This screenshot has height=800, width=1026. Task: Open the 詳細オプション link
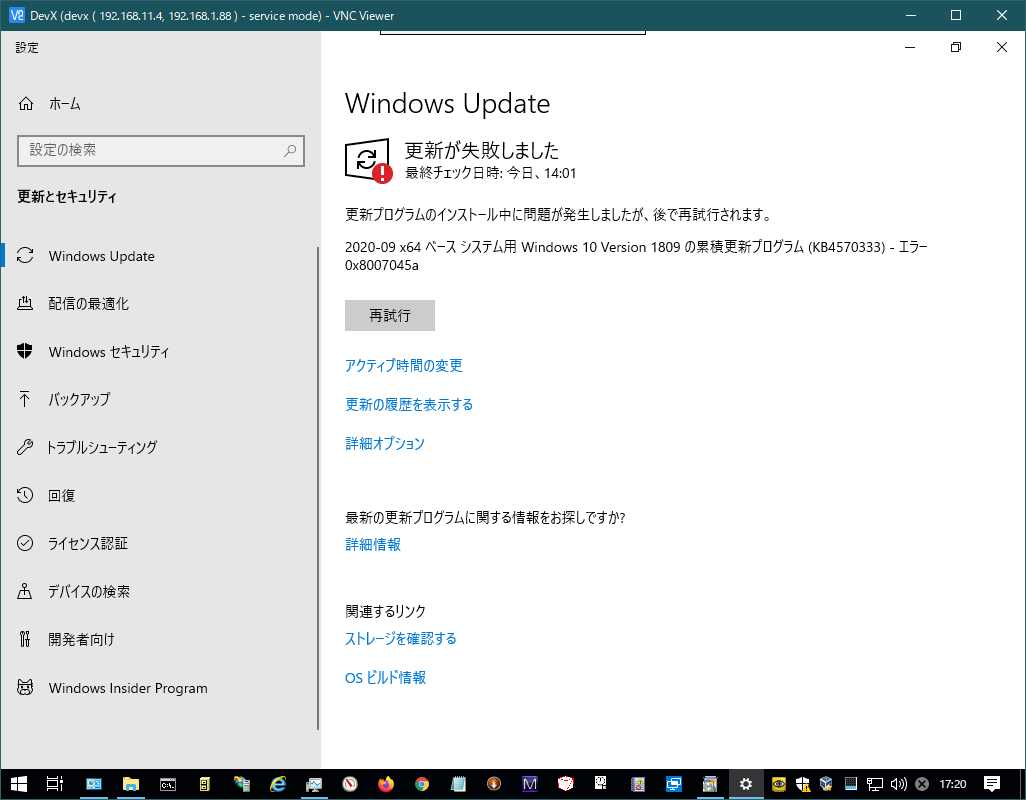pos(385,443)
